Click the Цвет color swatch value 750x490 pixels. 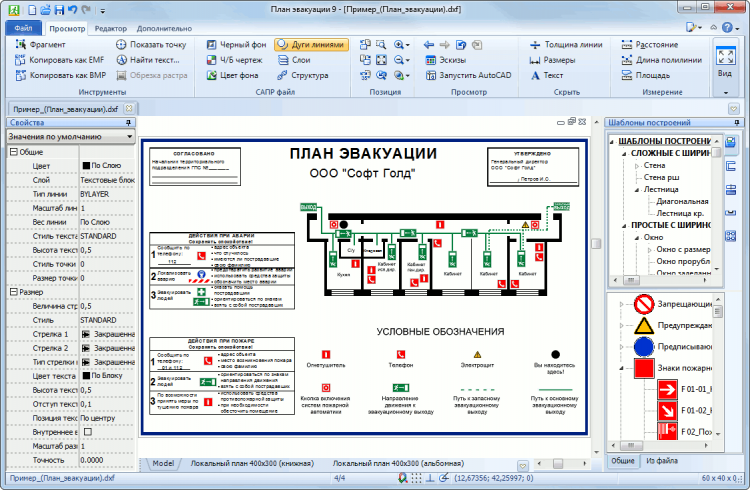pos(86,166)
